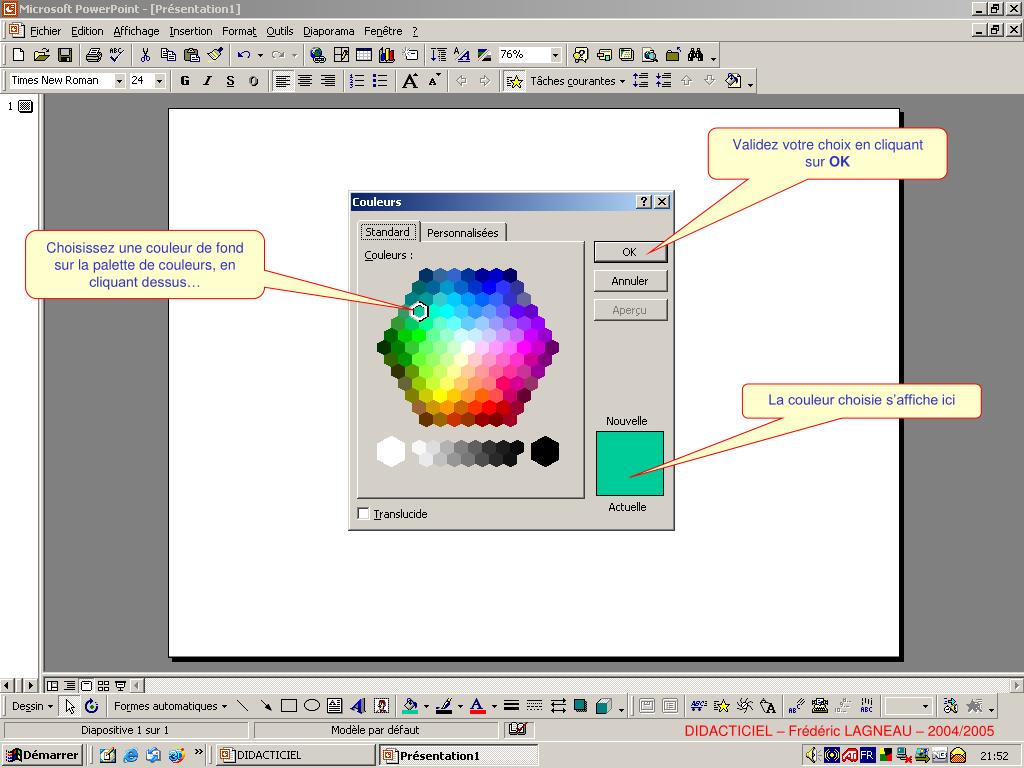Activate the format painter brush
The height and width of the screenshot is (768, 1024).
pos(215,55)
